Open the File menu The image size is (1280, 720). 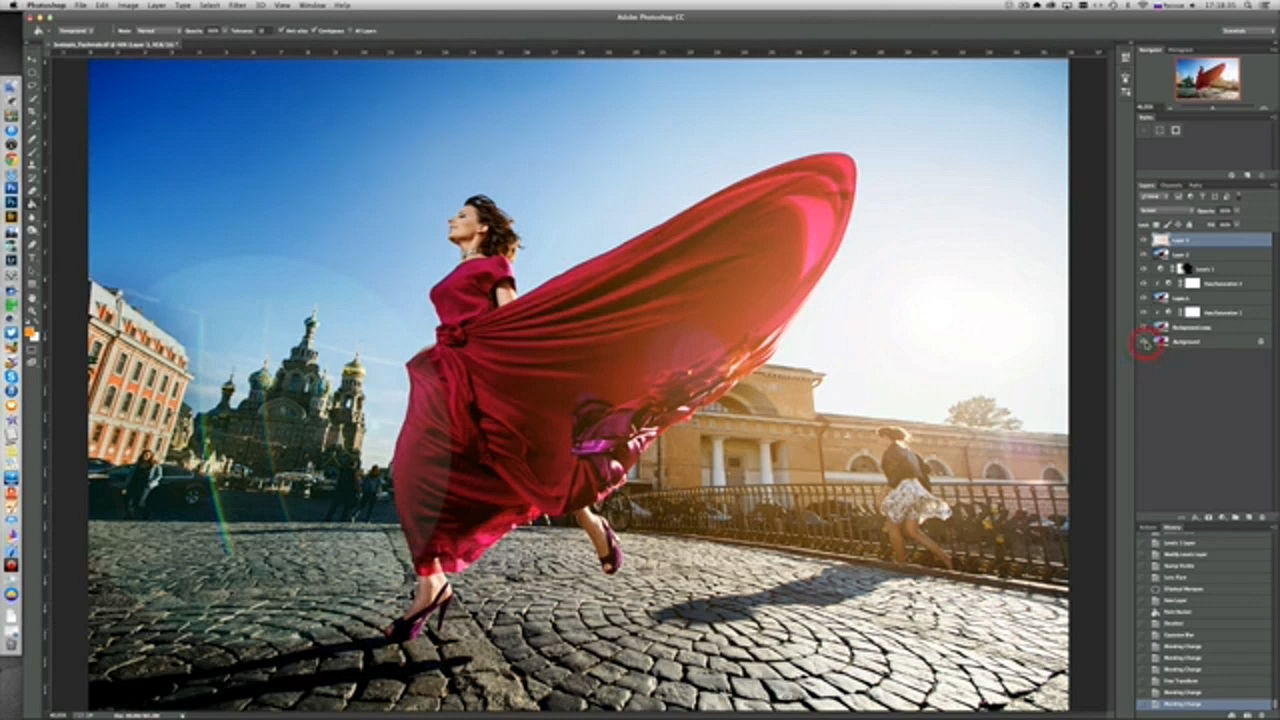(x=80, y=5)
